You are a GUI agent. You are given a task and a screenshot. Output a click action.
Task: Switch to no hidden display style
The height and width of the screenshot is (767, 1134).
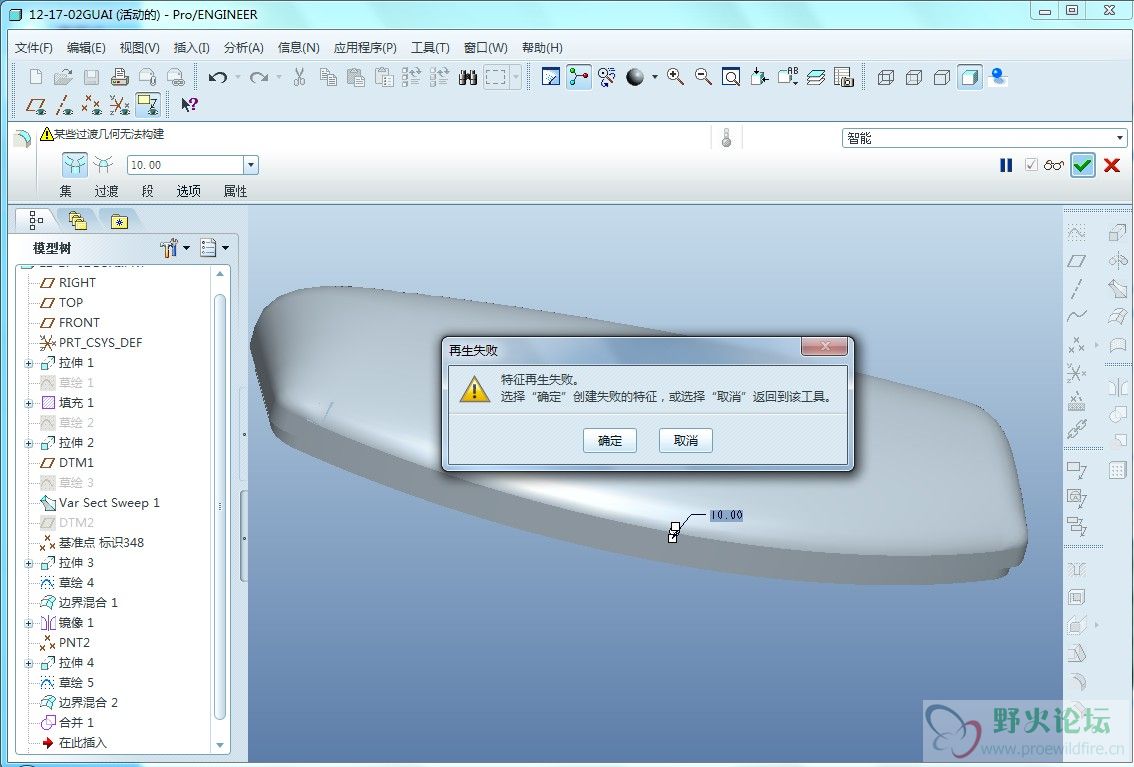click(942, 77)
